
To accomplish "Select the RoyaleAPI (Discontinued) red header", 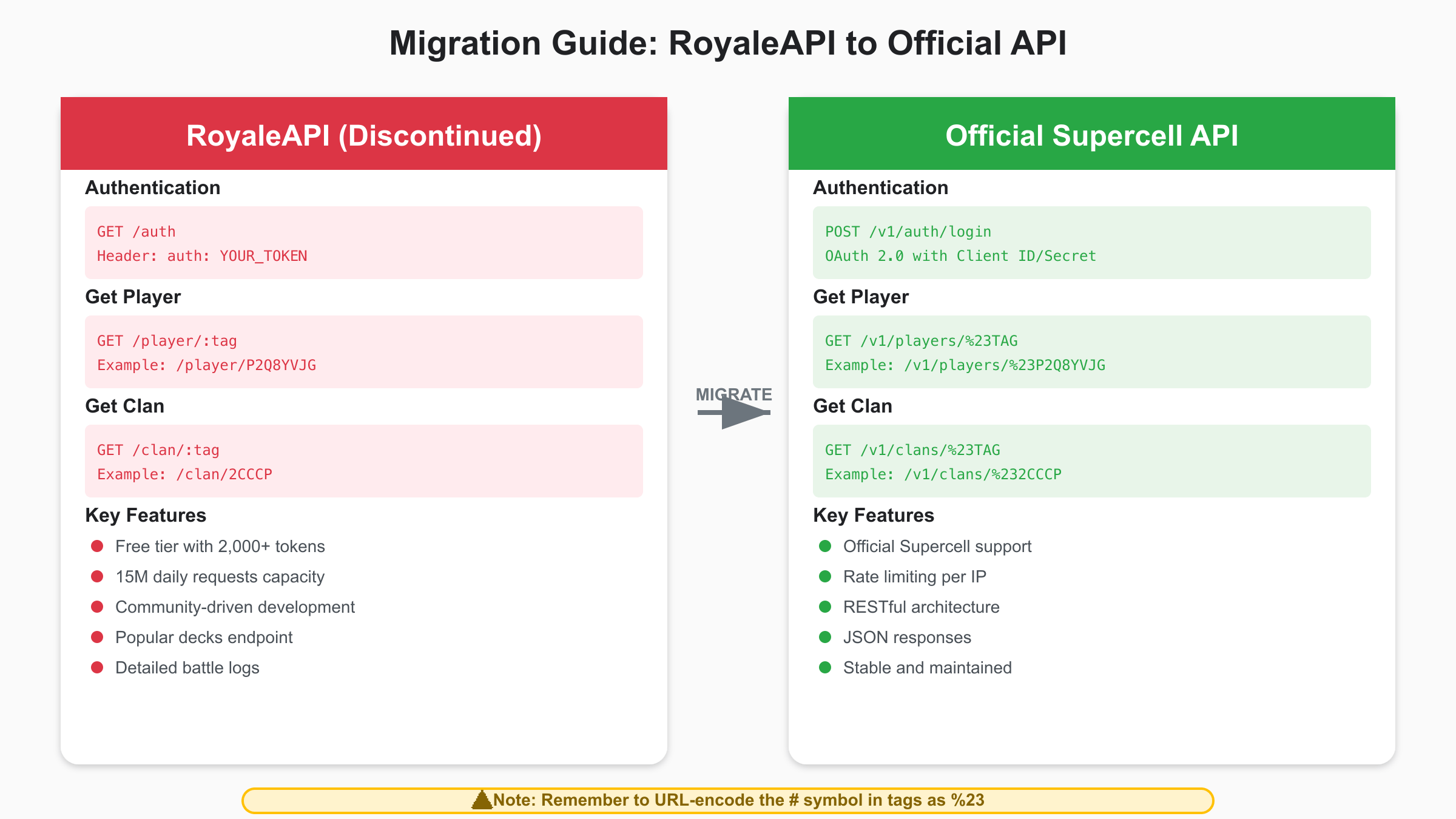I will tap(364, 133).
